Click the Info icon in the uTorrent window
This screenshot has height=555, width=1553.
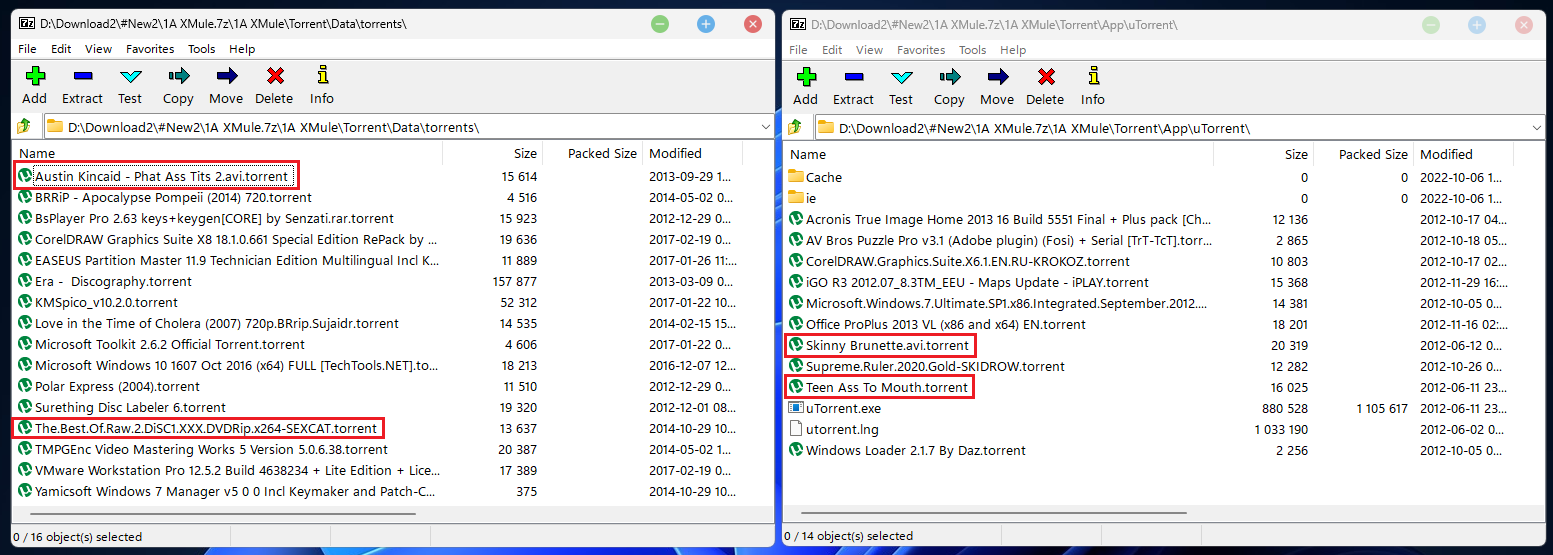(1093, 76)
